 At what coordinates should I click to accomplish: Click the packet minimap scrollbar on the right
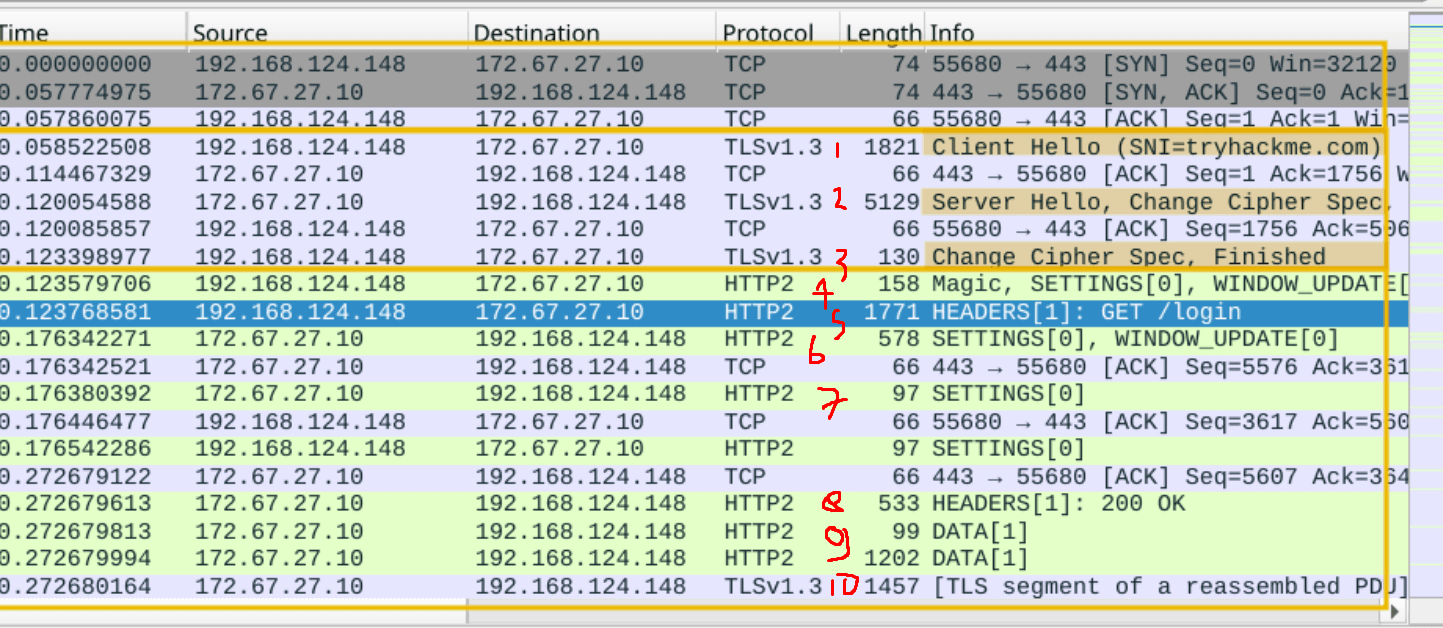1425,300
